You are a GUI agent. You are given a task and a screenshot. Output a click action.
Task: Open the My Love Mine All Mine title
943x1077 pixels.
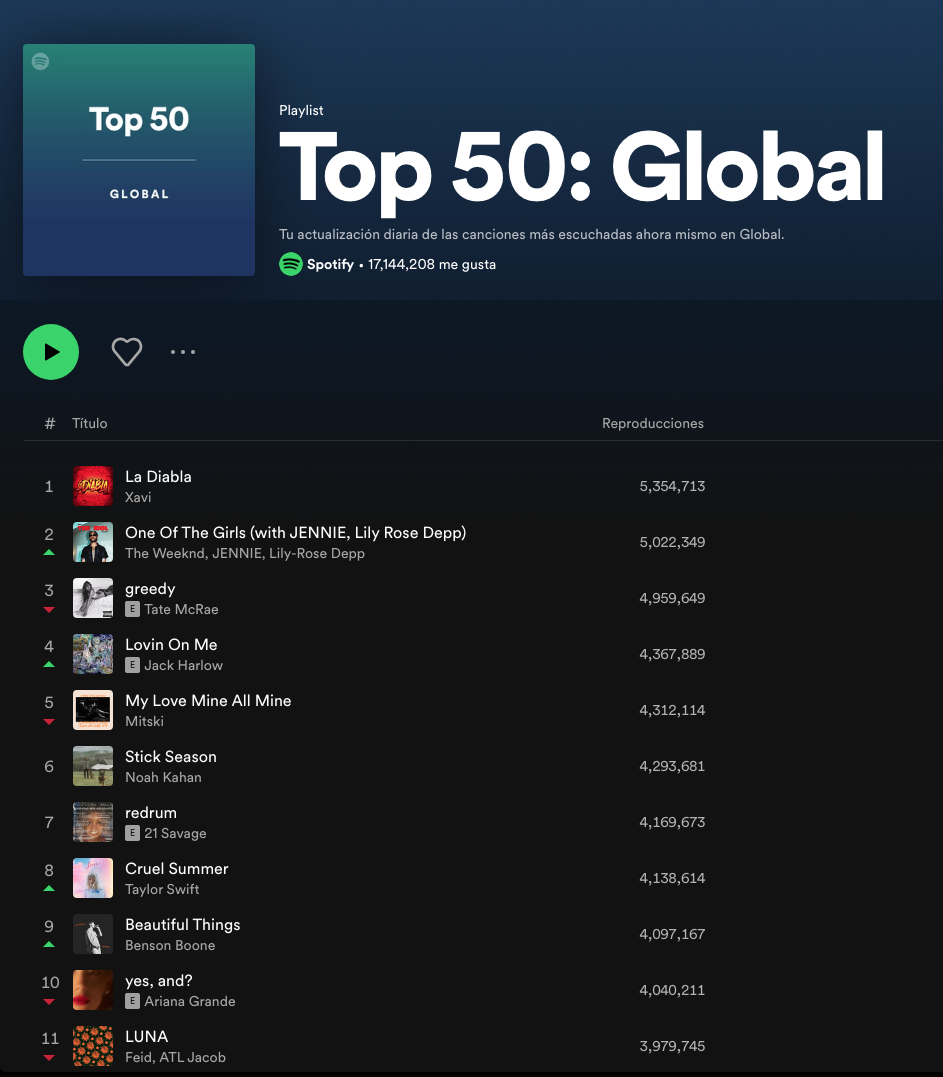tap(208, 701)
